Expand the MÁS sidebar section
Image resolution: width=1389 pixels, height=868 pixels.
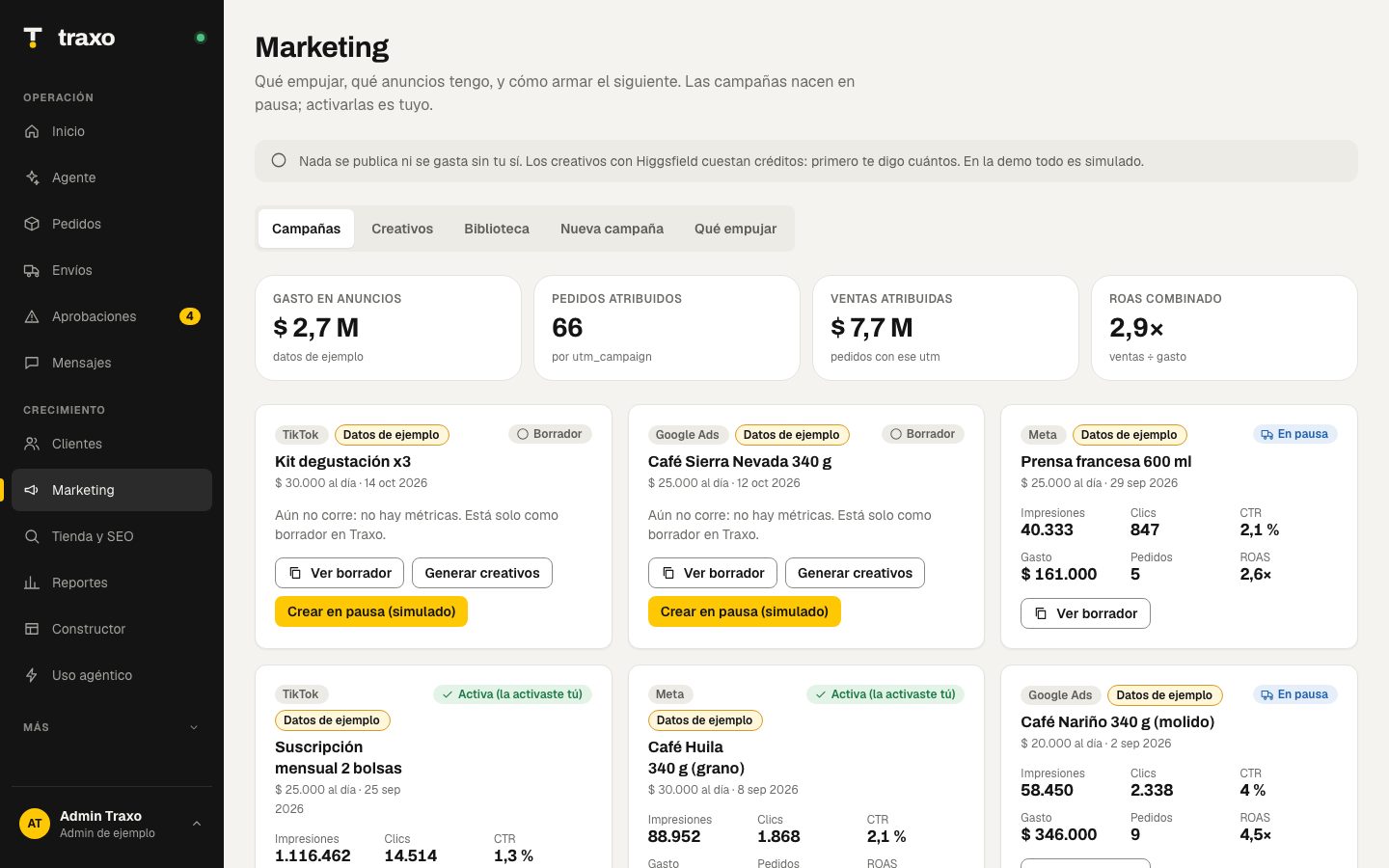(112, 727)
